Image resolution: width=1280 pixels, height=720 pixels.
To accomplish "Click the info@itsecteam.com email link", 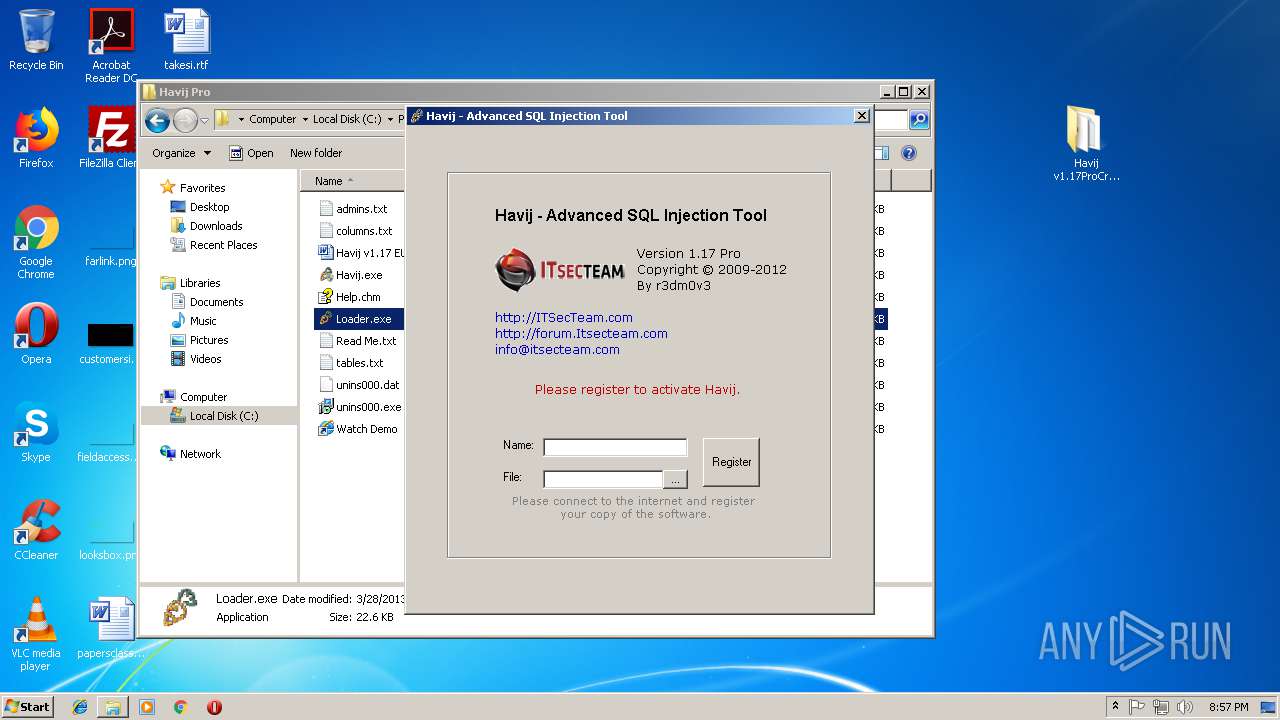I will (557, 350).
